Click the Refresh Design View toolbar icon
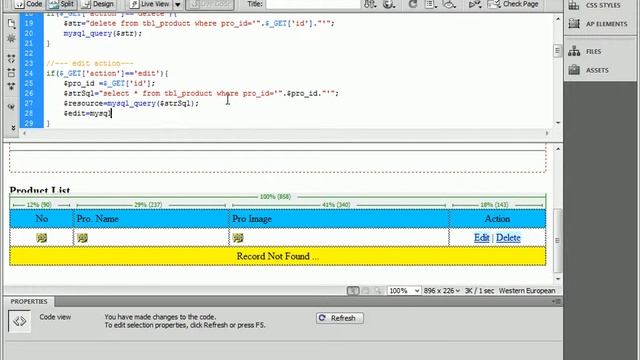The image size is (640, 360). 413,4
